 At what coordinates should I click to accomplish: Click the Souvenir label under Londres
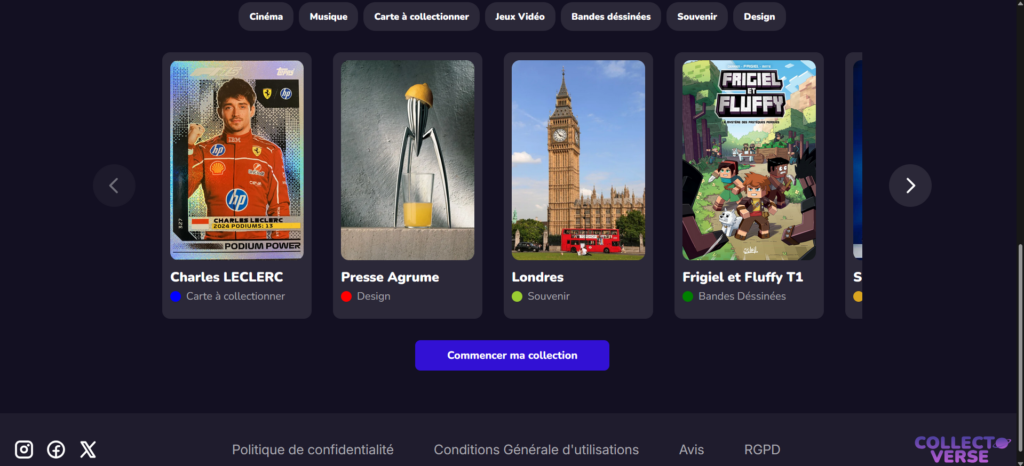(x=549, y=296)
